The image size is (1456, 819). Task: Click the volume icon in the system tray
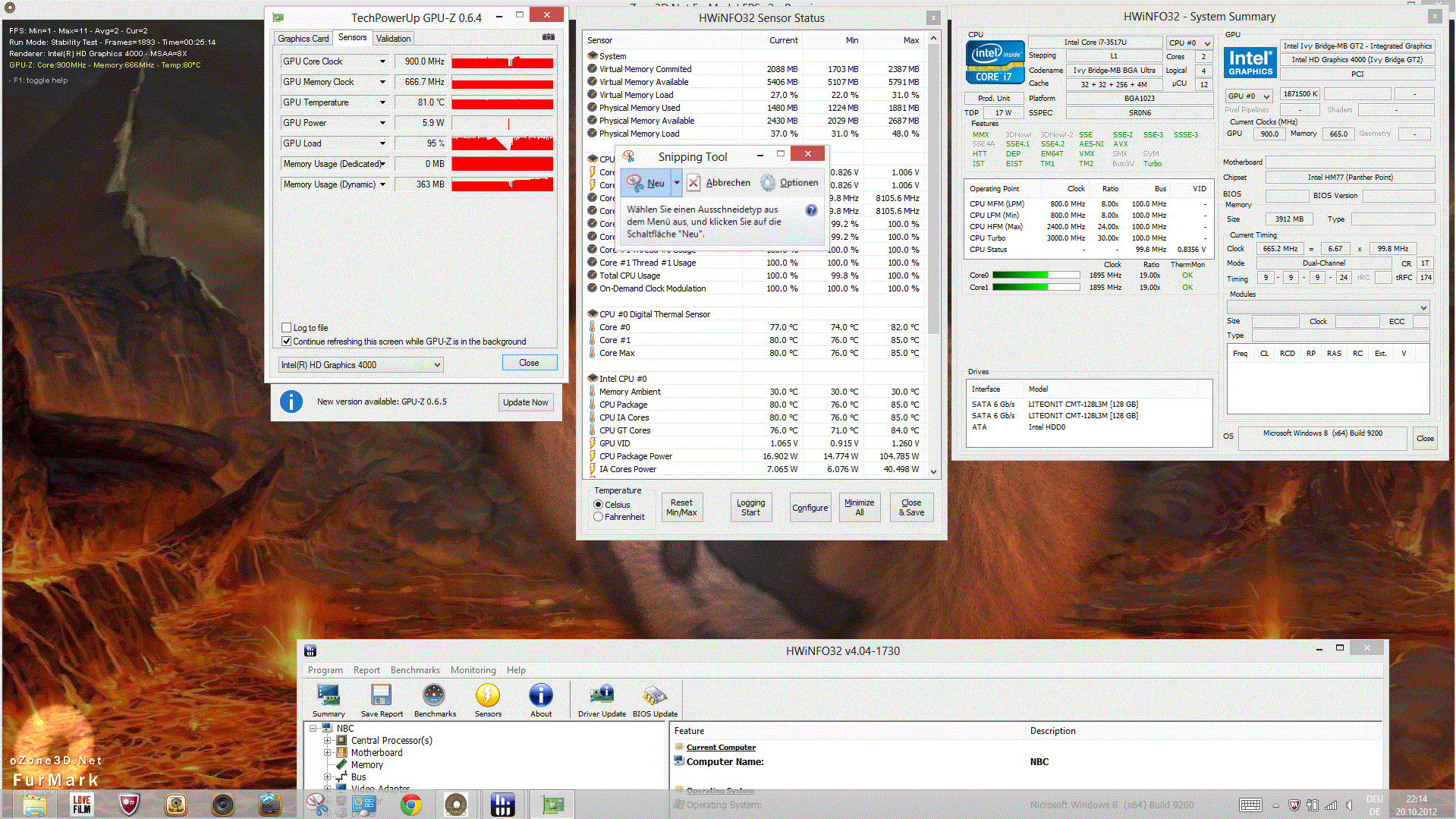coord(1349,805)
